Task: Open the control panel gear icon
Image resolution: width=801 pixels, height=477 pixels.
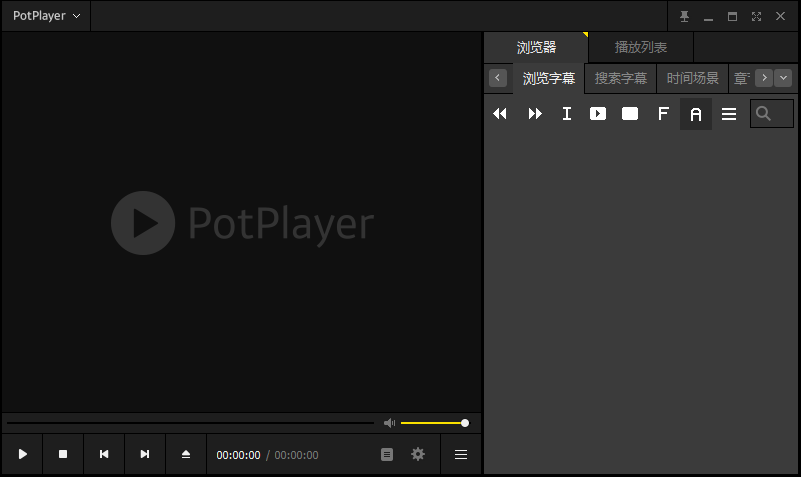Action: pos(418,454)
